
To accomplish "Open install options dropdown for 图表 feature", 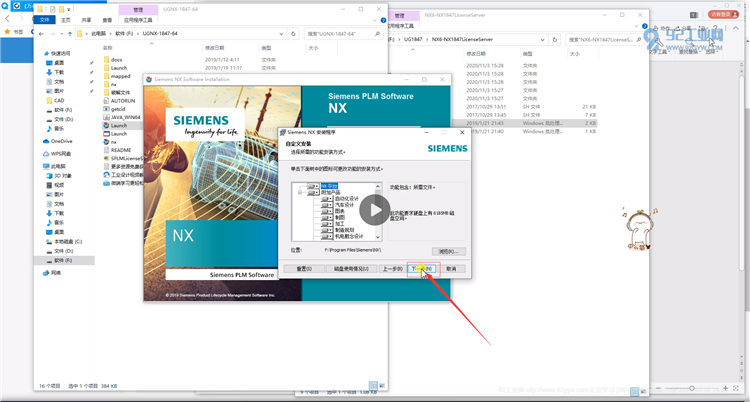I will tap(327, 211).
